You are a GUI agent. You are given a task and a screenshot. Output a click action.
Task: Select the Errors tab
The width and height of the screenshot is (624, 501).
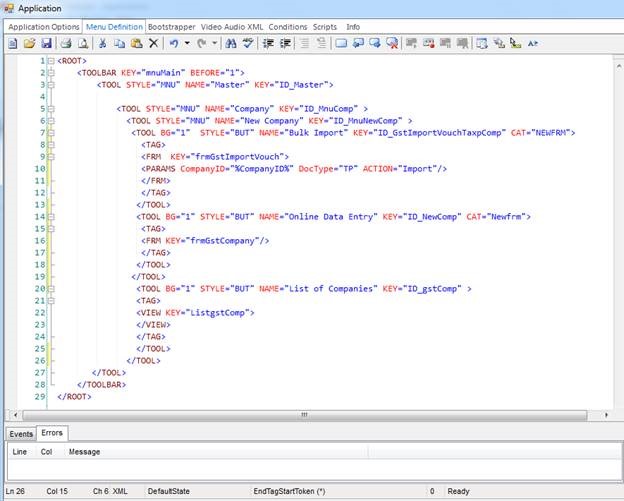(x=52, y=433)
